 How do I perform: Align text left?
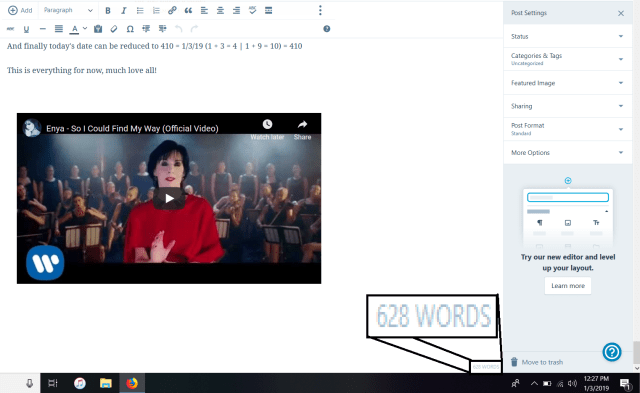(x=204, y=11)
